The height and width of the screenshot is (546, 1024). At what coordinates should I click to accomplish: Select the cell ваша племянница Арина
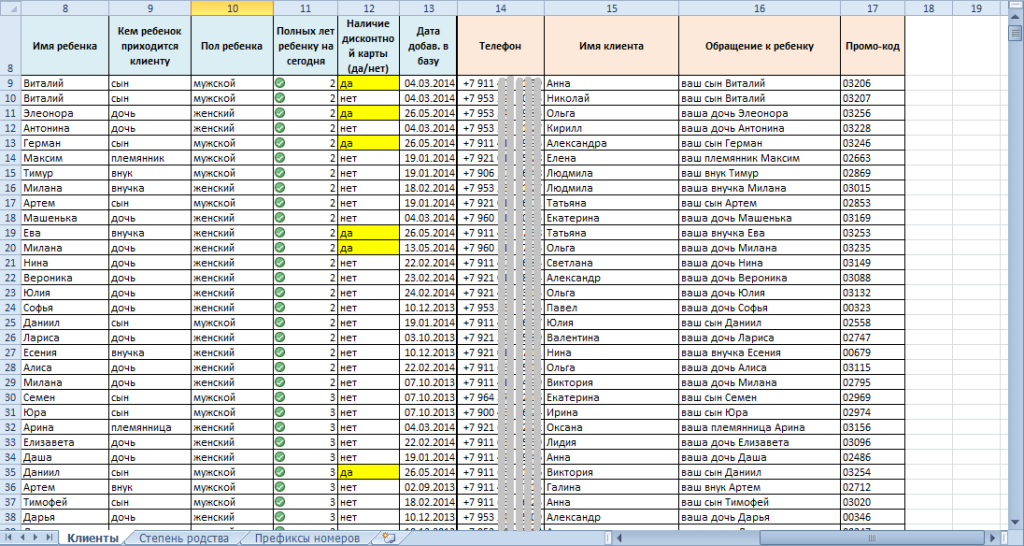click(760, 427)
